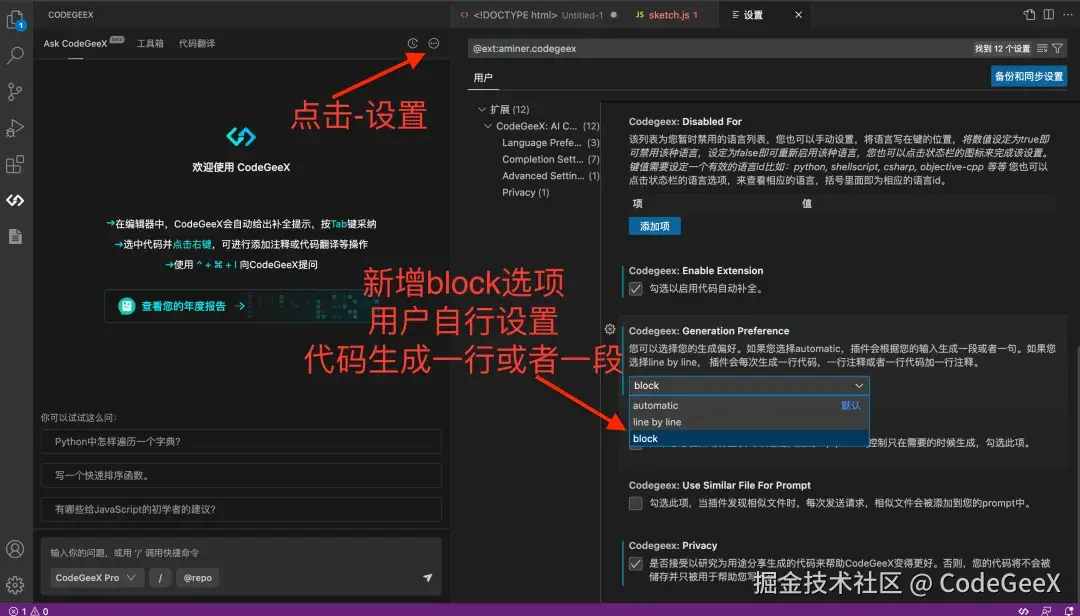Open the Manage gear in activity bar
Image resolution: width=1080 pixels, height=616 pixels.
(x=15, y=585)
